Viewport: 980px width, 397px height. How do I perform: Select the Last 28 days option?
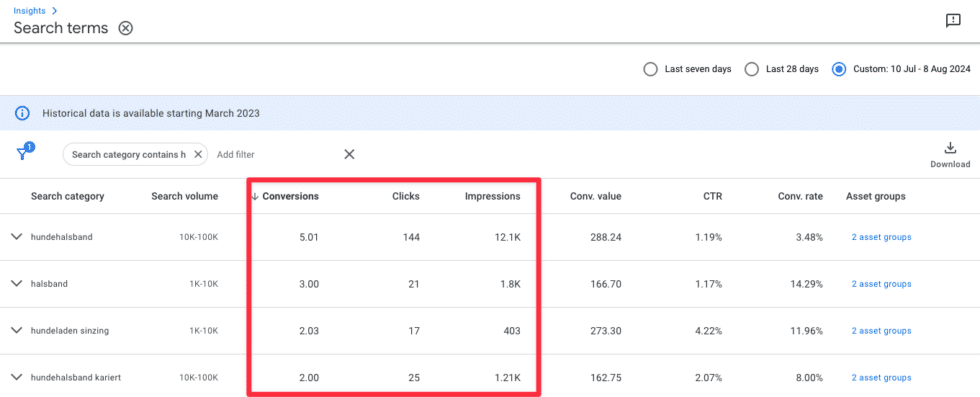[x=752, y=69]
